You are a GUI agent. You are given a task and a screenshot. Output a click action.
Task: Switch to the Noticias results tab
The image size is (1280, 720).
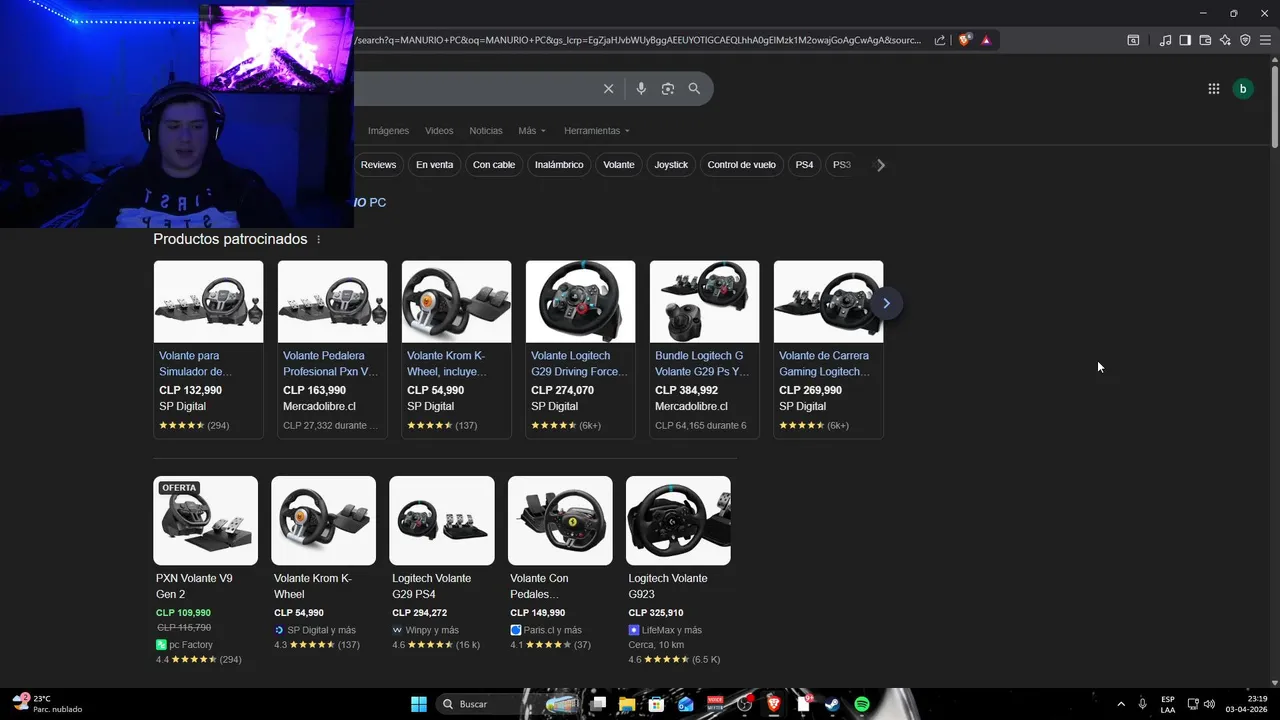pyautogui.click(x=486, y=131)
